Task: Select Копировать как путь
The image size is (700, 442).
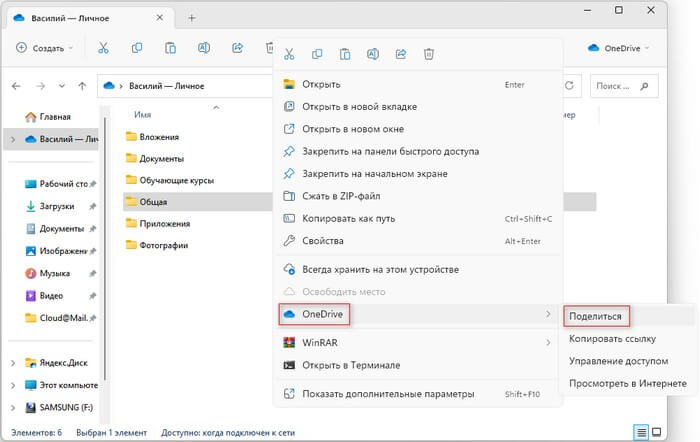Action: [x=417, y=218]
